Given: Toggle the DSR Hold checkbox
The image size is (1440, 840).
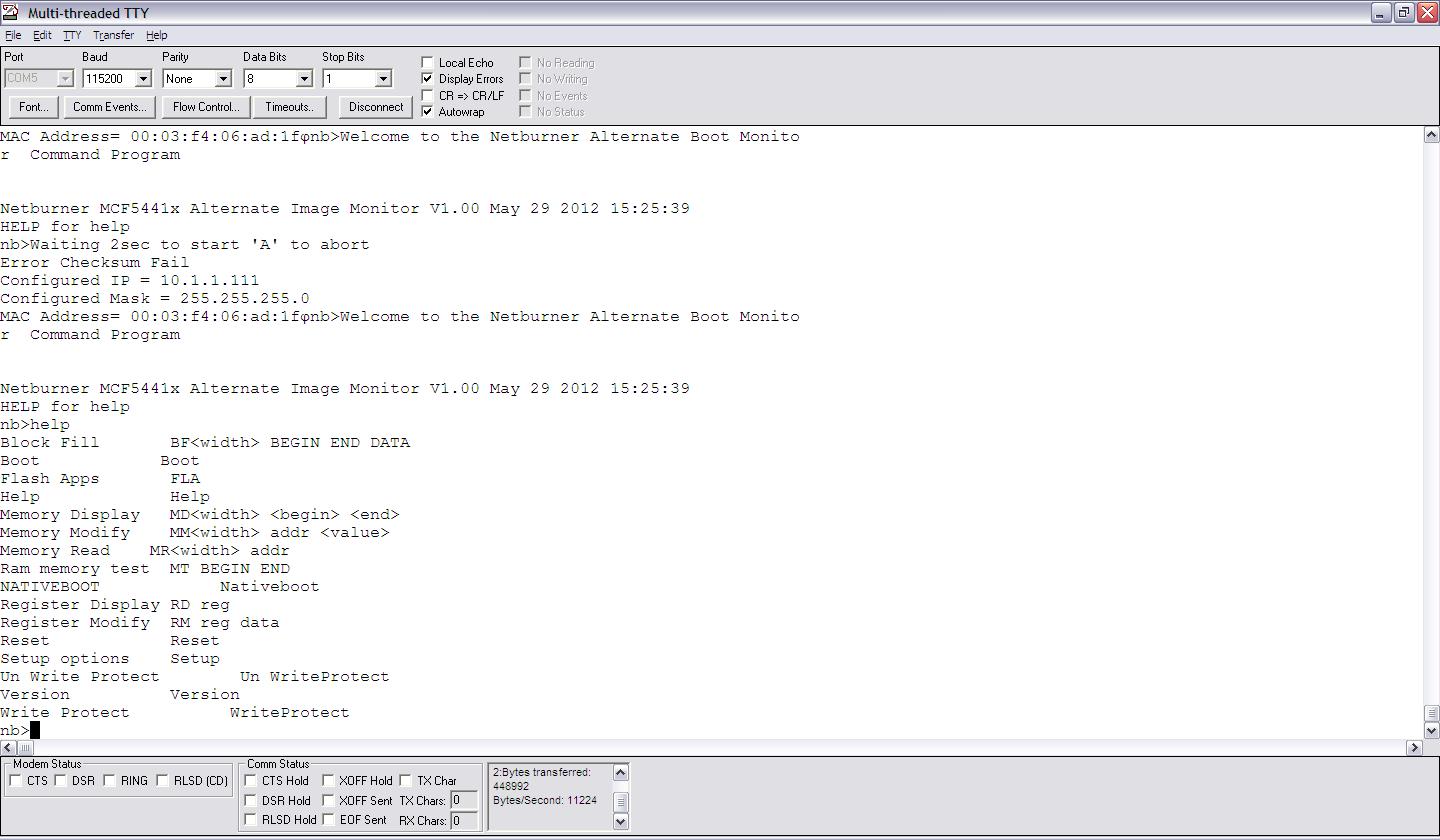Looking at the screenshot, I should coord(251,801).
